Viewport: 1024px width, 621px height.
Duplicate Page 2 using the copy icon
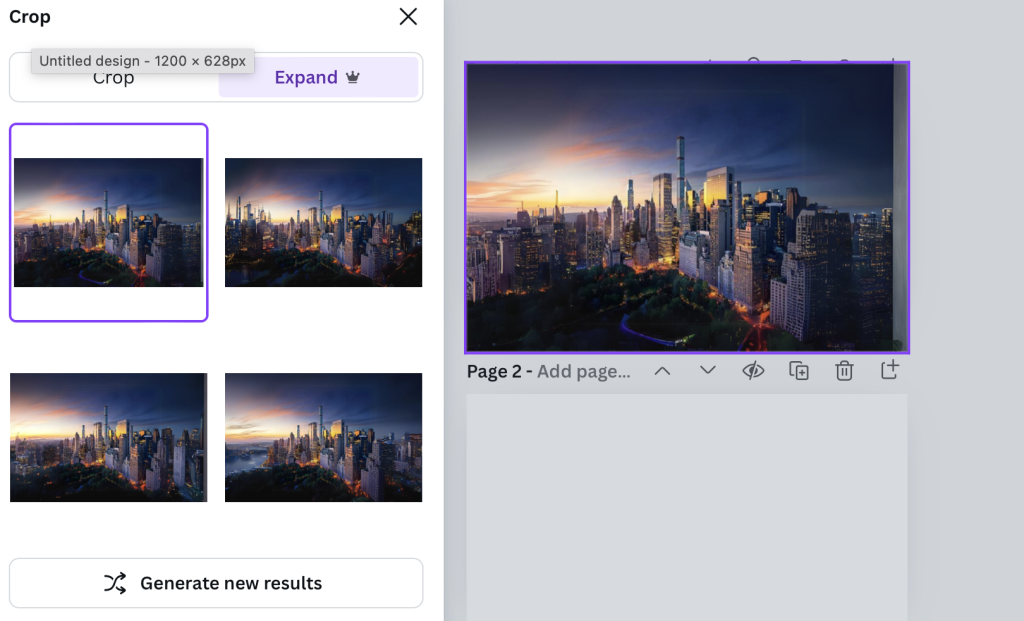tap(799, 371)
